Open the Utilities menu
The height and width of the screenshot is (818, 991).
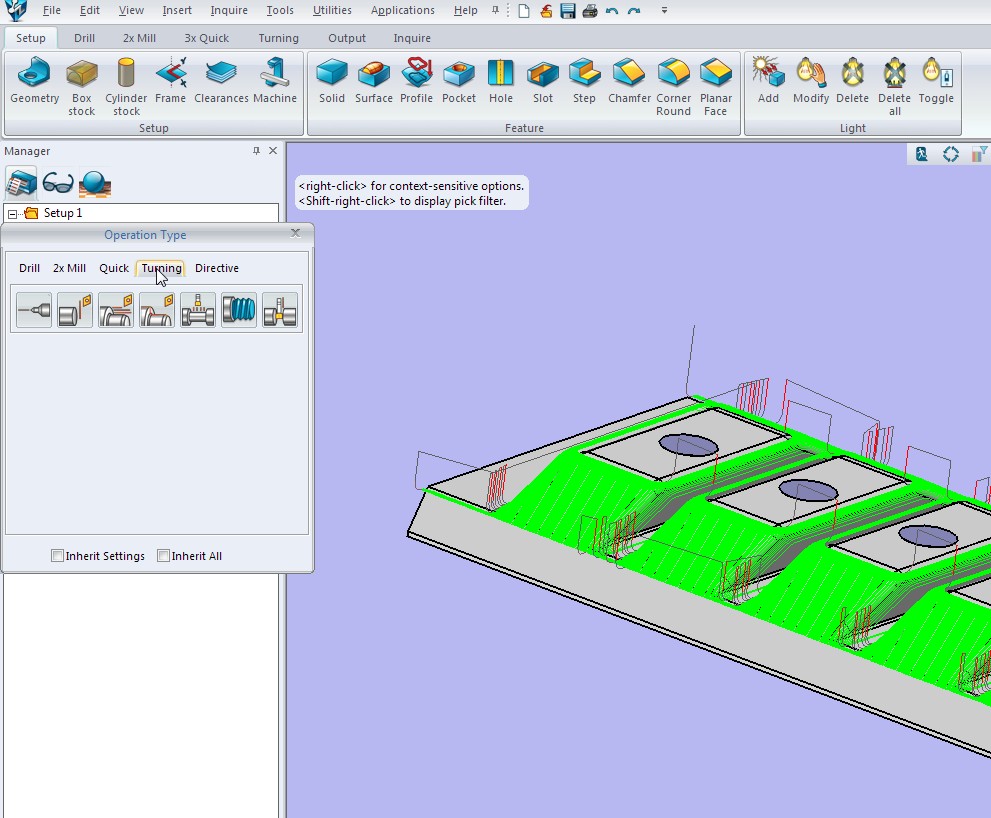pyautogui.click(x=332, y=11)
